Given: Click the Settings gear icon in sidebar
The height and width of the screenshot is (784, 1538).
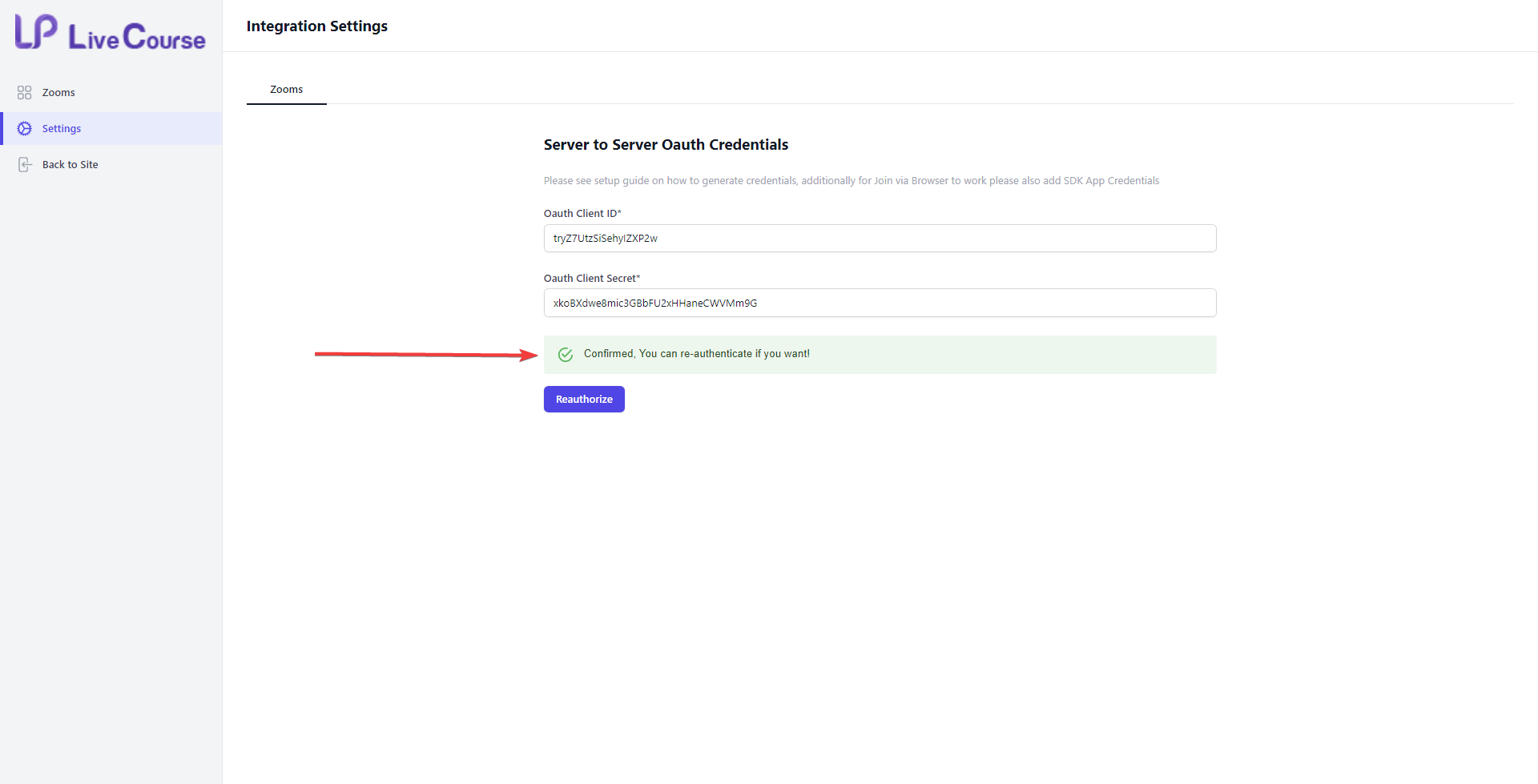Looking at the screenshot, I should point(25,129).
